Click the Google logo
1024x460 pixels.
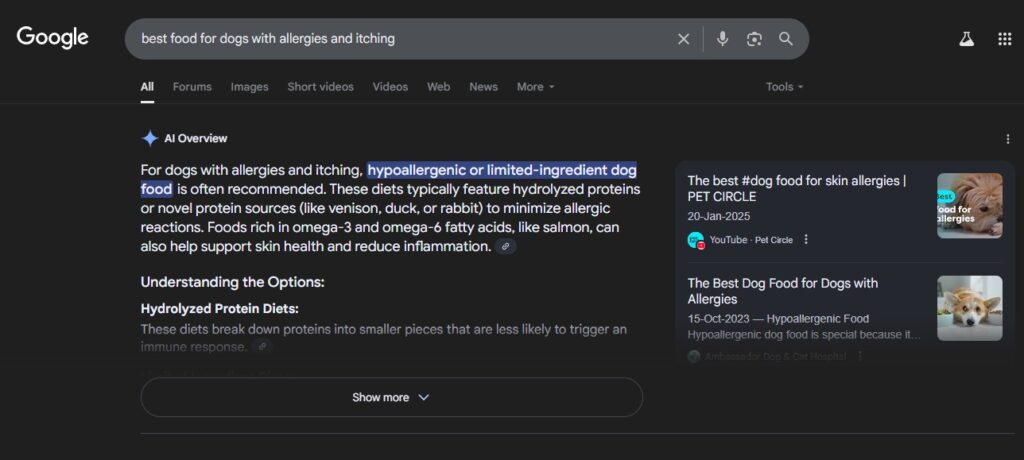[x=53, y=38]
